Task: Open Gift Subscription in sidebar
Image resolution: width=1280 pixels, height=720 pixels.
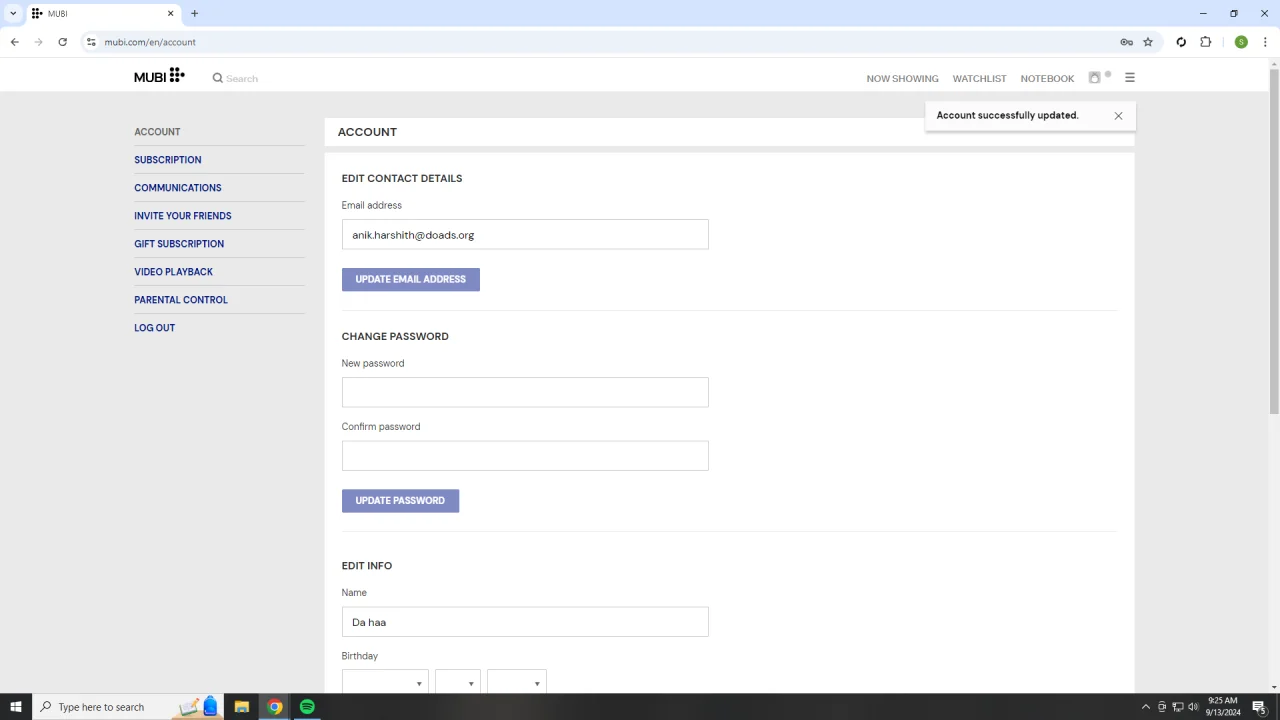Action: tap(179, 244)
